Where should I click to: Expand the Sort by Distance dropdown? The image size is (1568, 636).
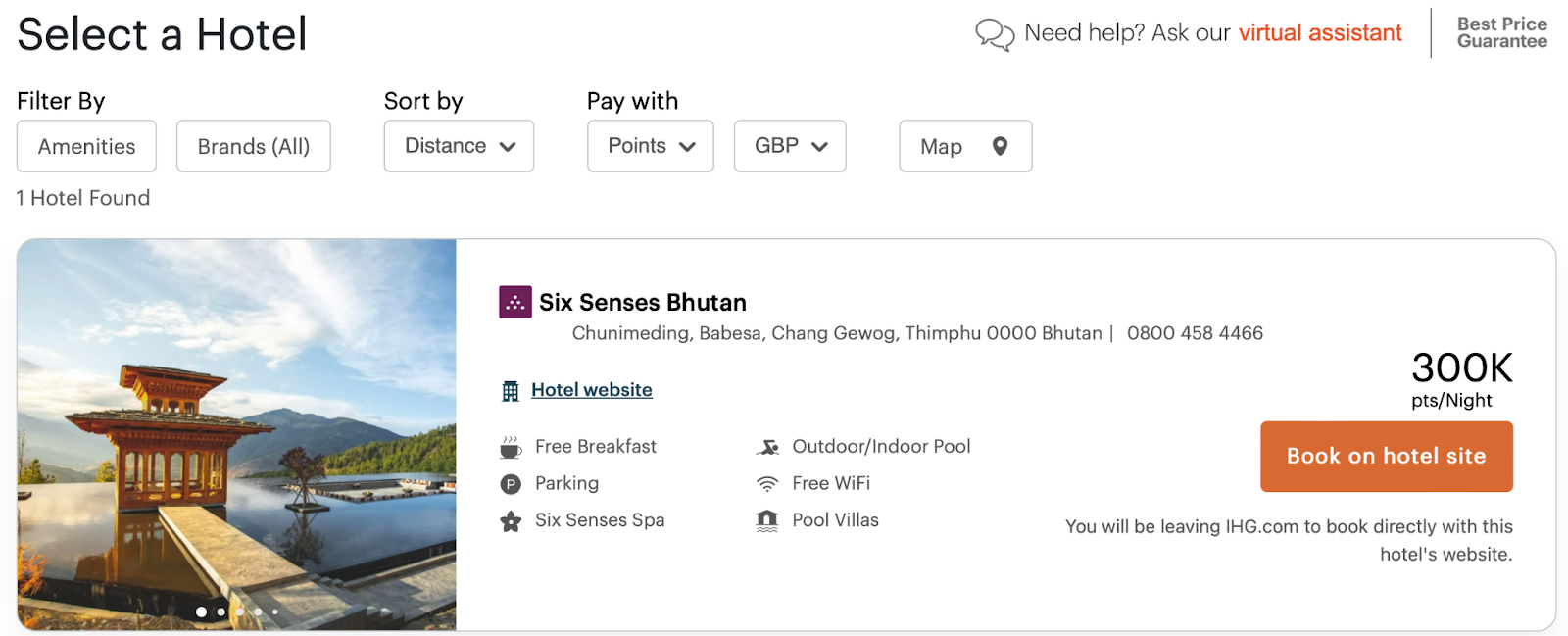click(x=459, y=146)
